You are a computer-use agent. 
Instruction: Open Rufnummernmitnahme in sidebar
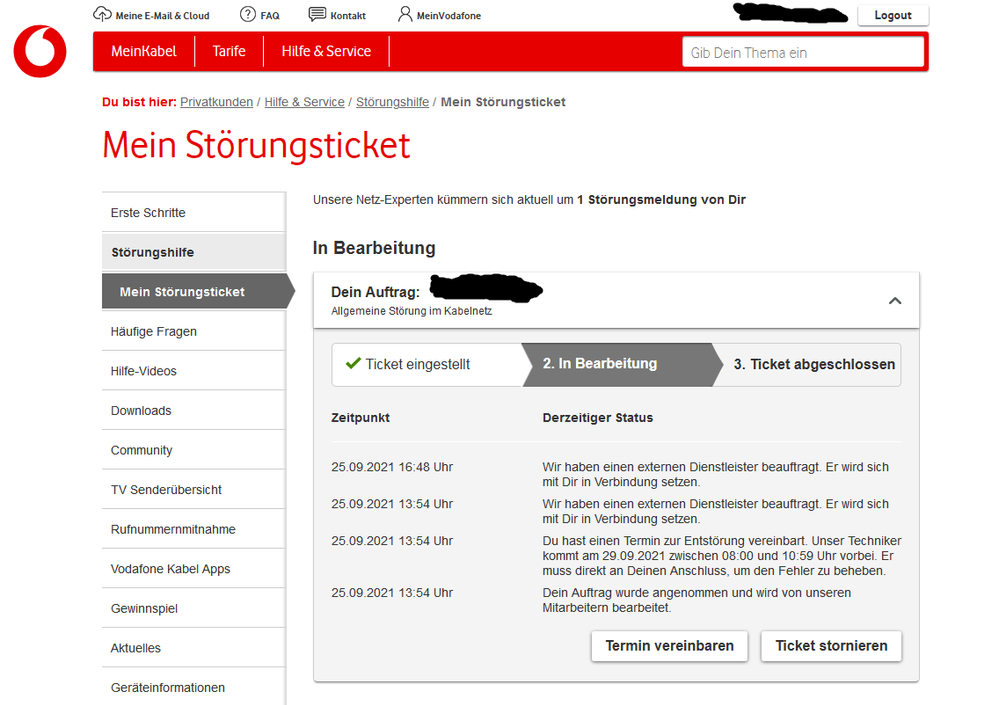pos(193,529)
